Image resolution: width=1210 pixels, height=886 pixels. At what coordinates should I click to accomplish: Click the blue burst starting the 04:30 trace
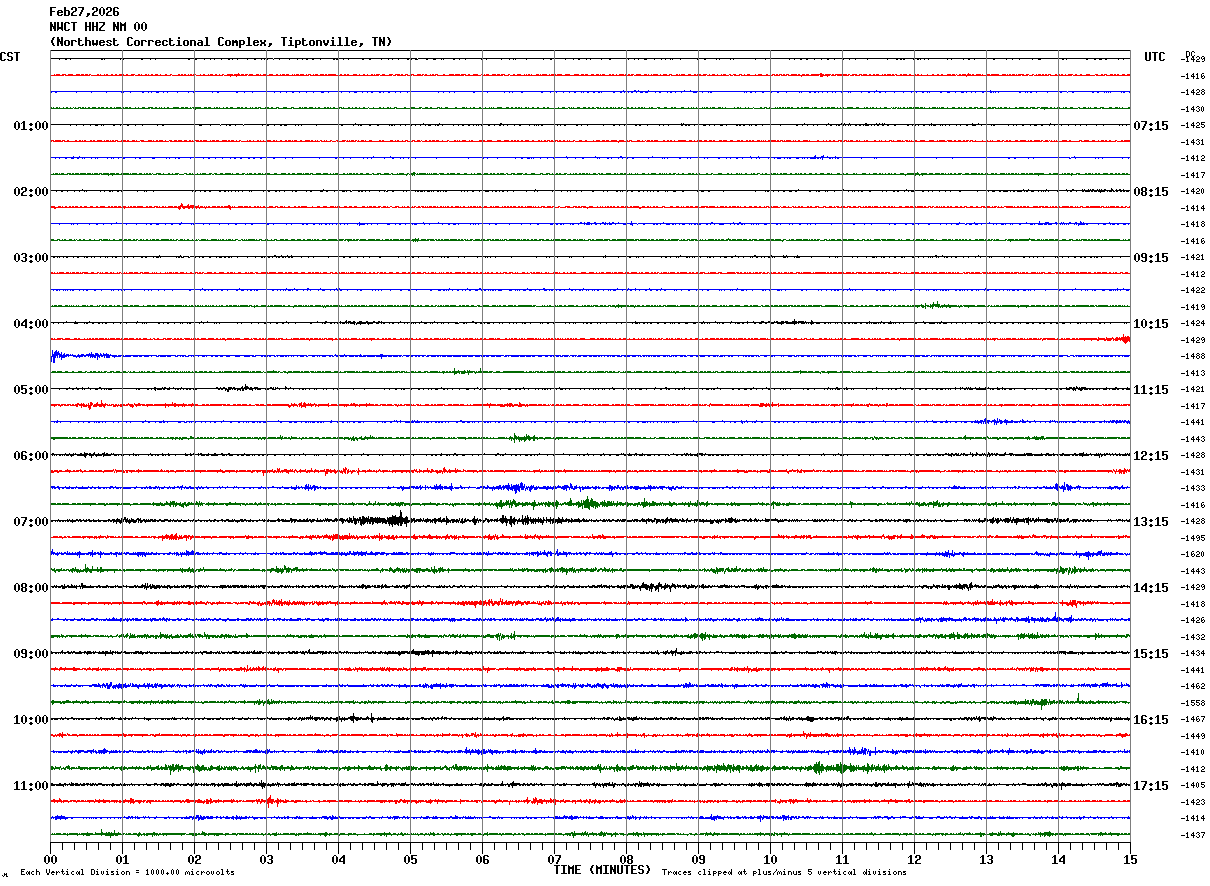click(x=80, y=355)
